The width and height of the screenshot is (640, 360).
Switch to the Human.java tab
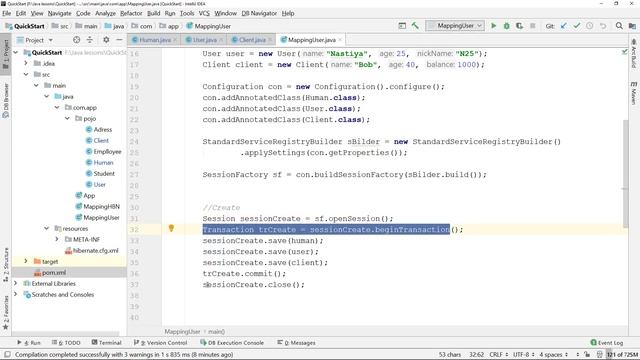tap(154, 40)
